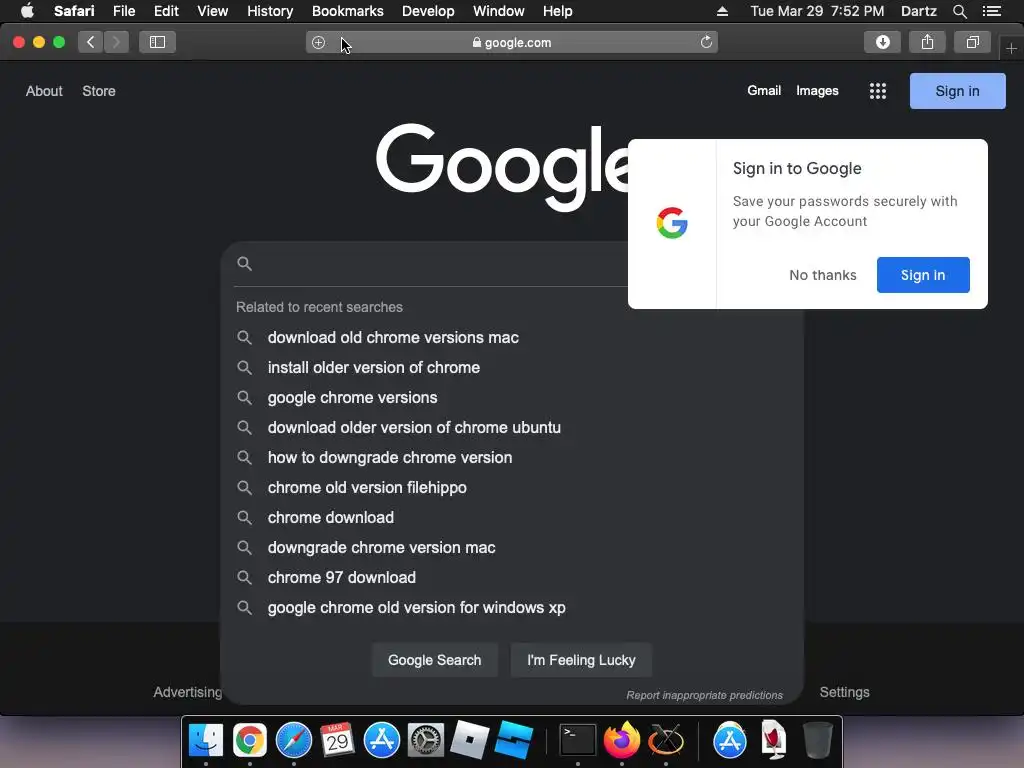
Task: Open Terminal from the Dock
Action: click(x=578, y=740)
